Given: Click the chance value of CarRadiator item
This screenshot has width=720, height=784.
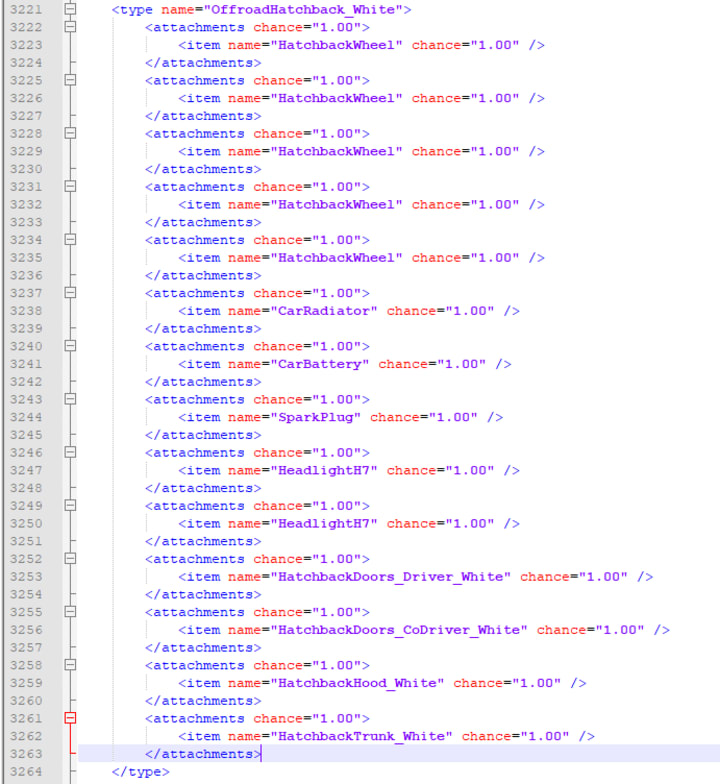Looking at the screenshot, I should tap(470, 310).
